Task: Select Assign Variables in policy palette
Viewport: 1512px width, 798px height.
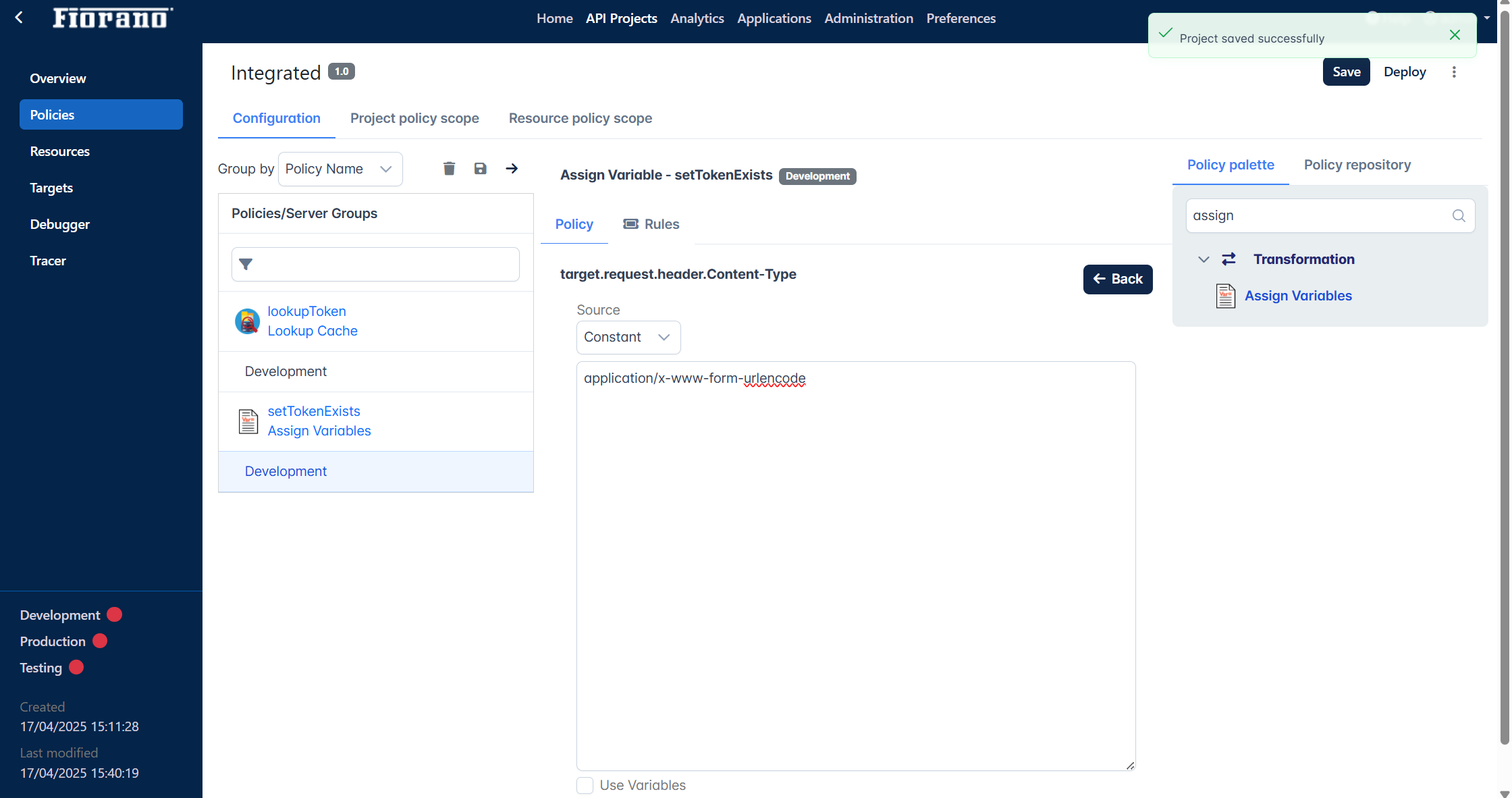Action: click(x=1297, y=296)
